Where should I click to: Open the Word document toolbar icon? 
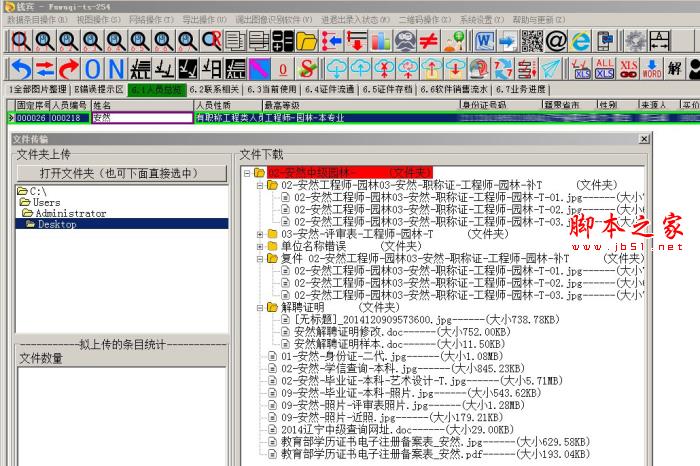(x=484, y=41)
